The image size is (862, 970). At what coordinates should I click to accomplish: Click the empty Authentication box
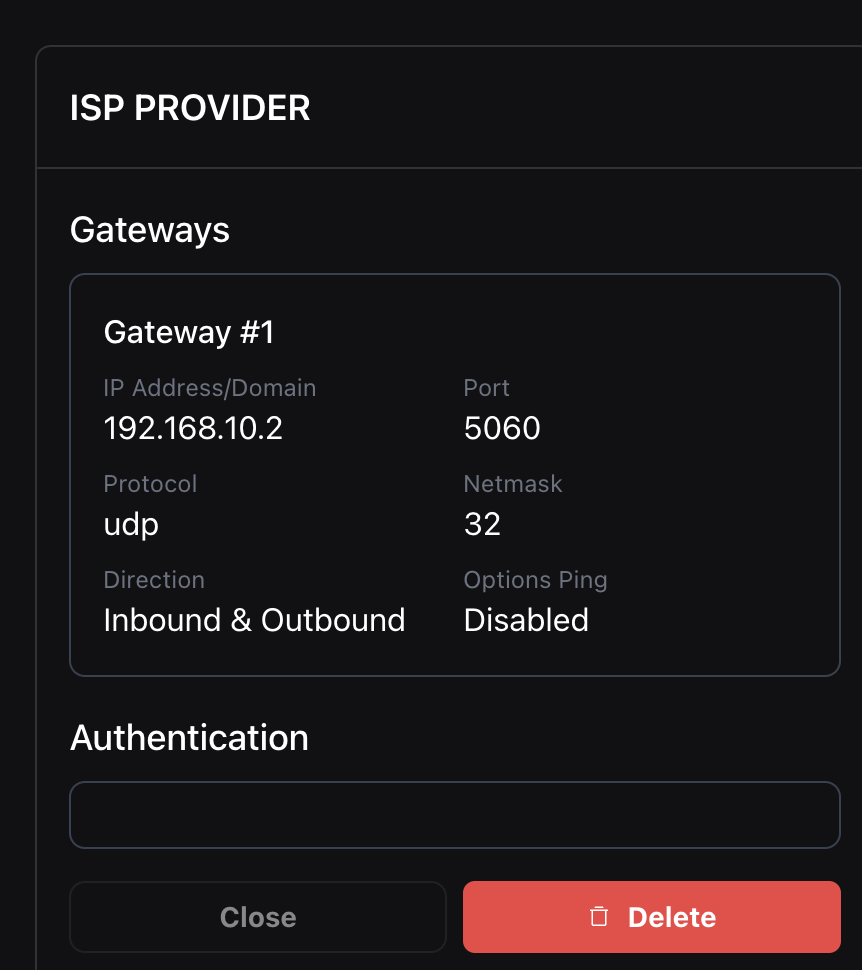(454, 814)
